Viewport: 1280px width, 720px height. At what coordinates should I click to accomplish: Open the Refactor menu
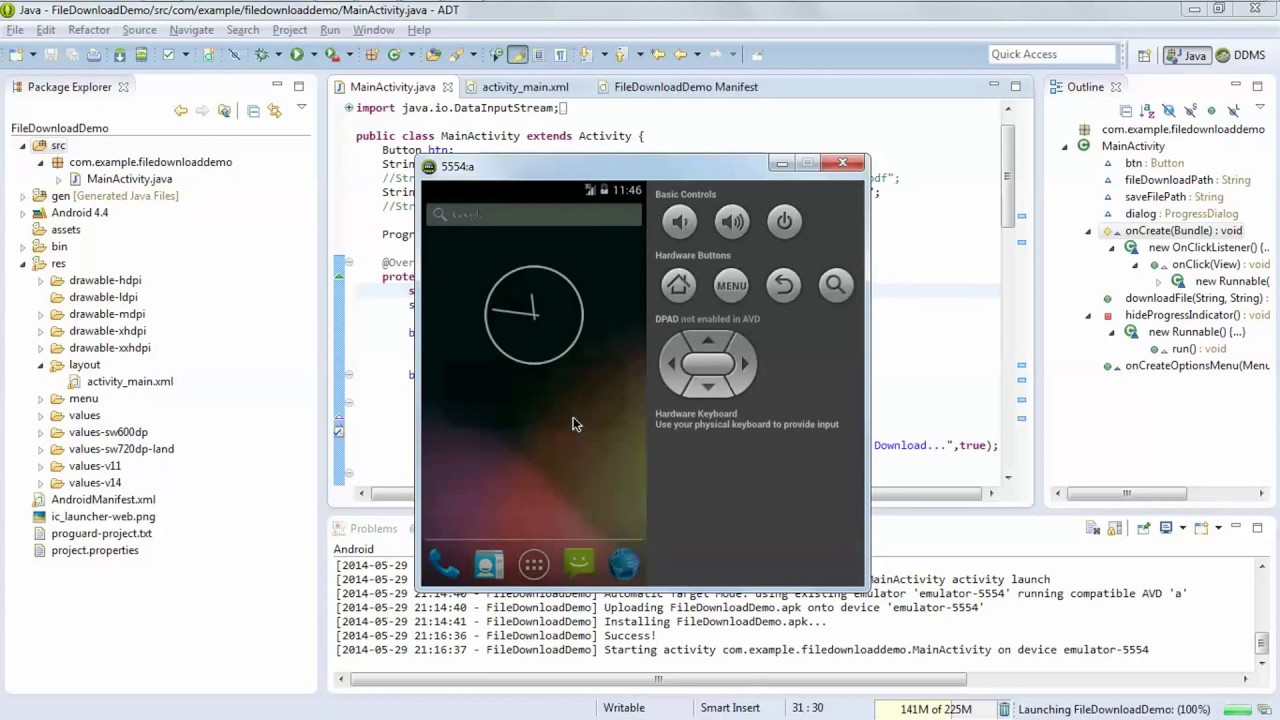pos(89,30)
